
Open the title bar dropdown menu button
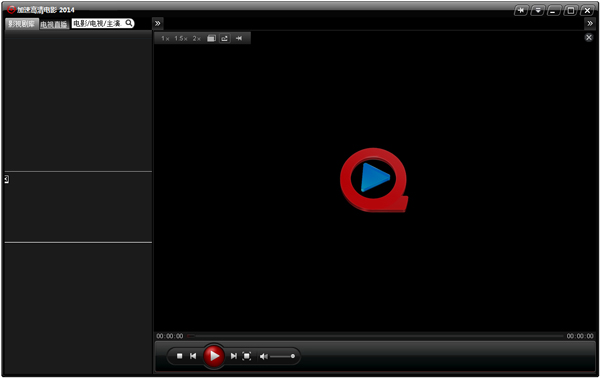coord(538,10)
